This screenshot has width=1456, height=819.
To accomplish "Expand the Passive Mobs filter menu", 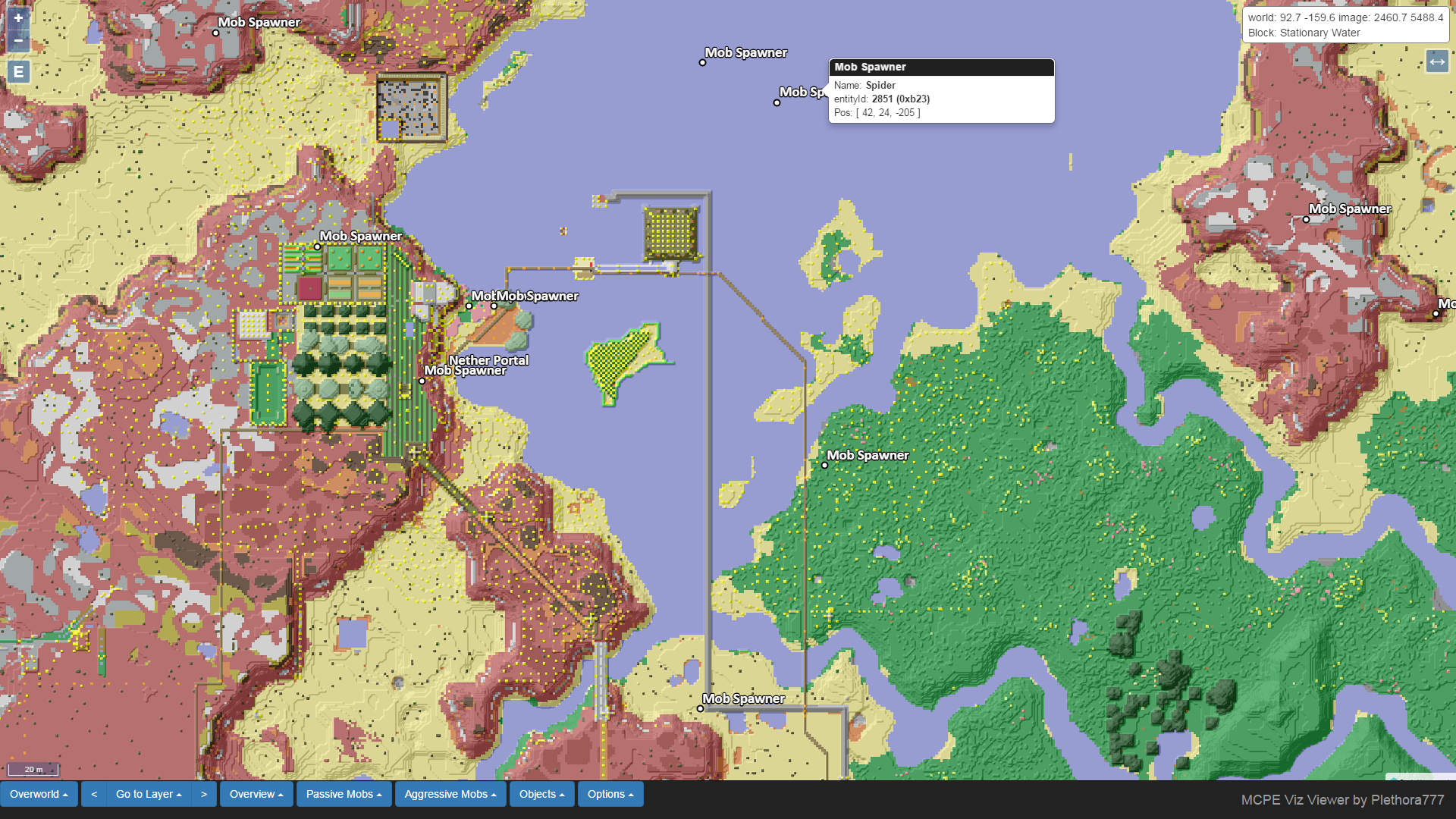I will 344,793.
